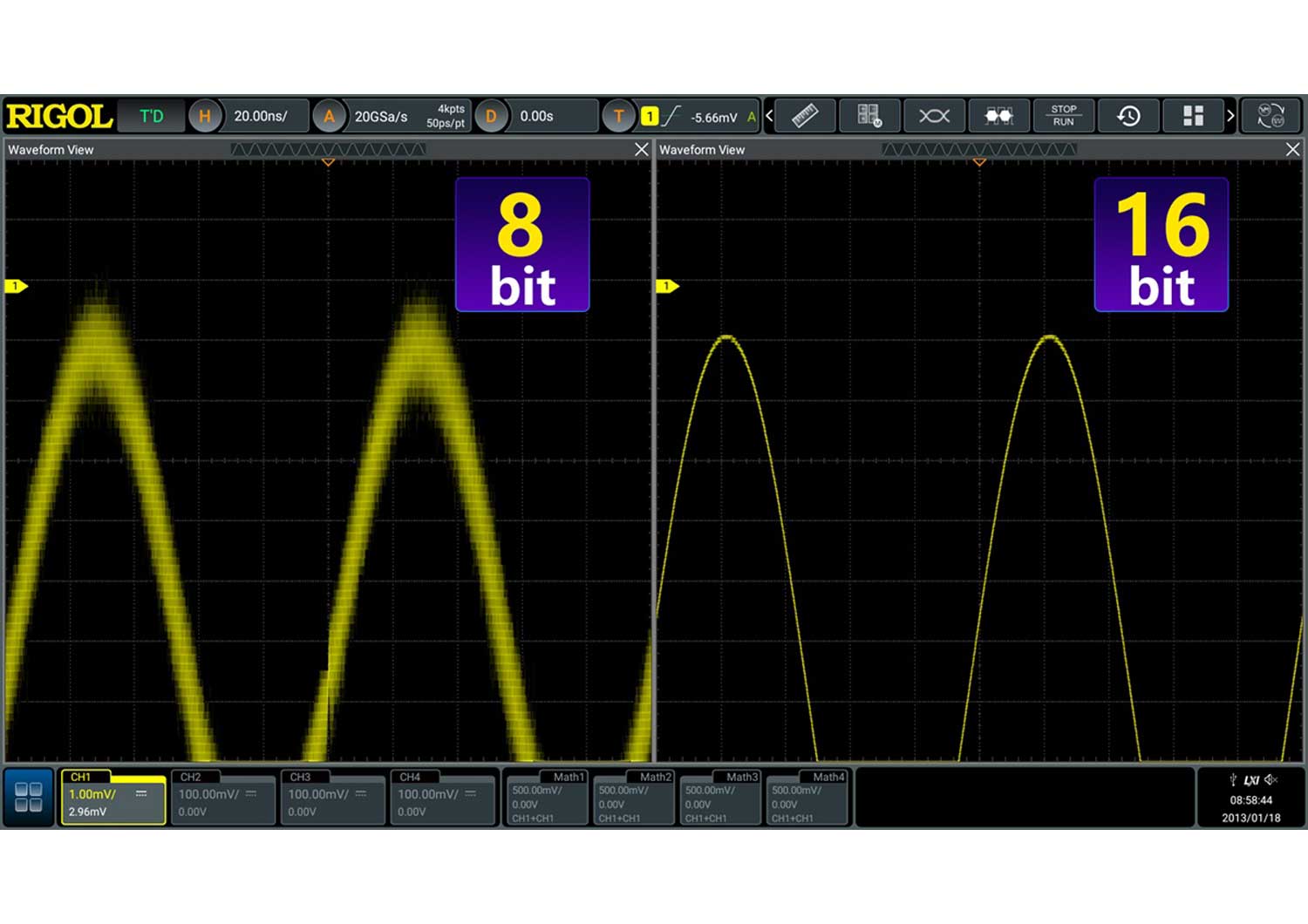Open the eye diagram crossing icon
The image size is (1308, 924).
click(934, 116)
